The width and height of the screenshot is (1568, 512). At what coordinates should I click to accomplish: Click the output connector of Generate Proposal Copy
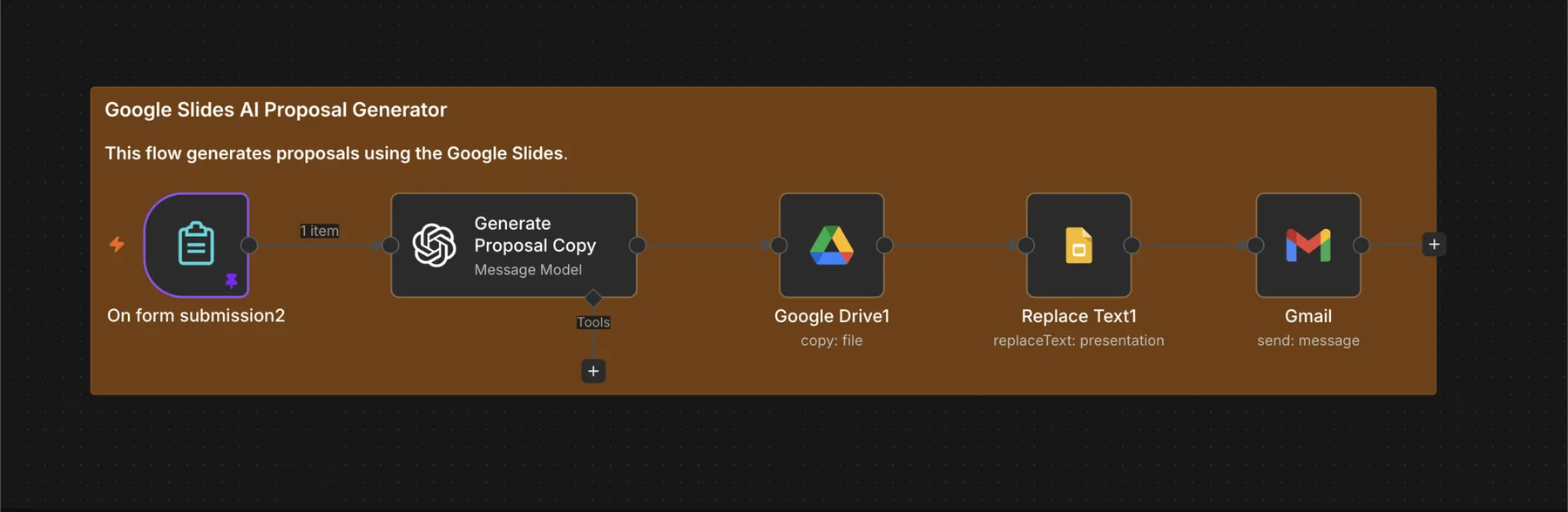(638, 246)
